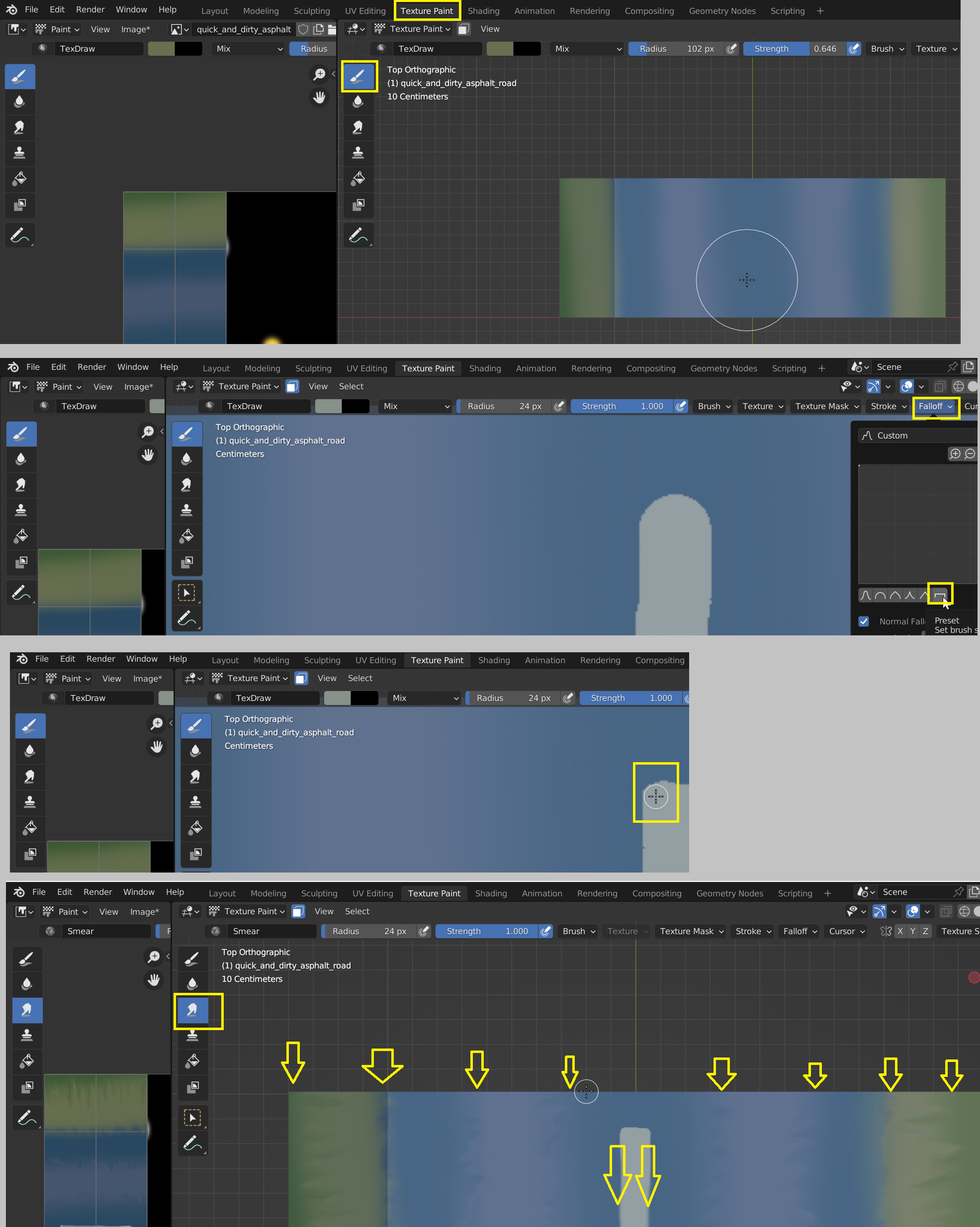Enable Z axis symmetry toggle
980x1227 pixels.
(x=925, y=931)
